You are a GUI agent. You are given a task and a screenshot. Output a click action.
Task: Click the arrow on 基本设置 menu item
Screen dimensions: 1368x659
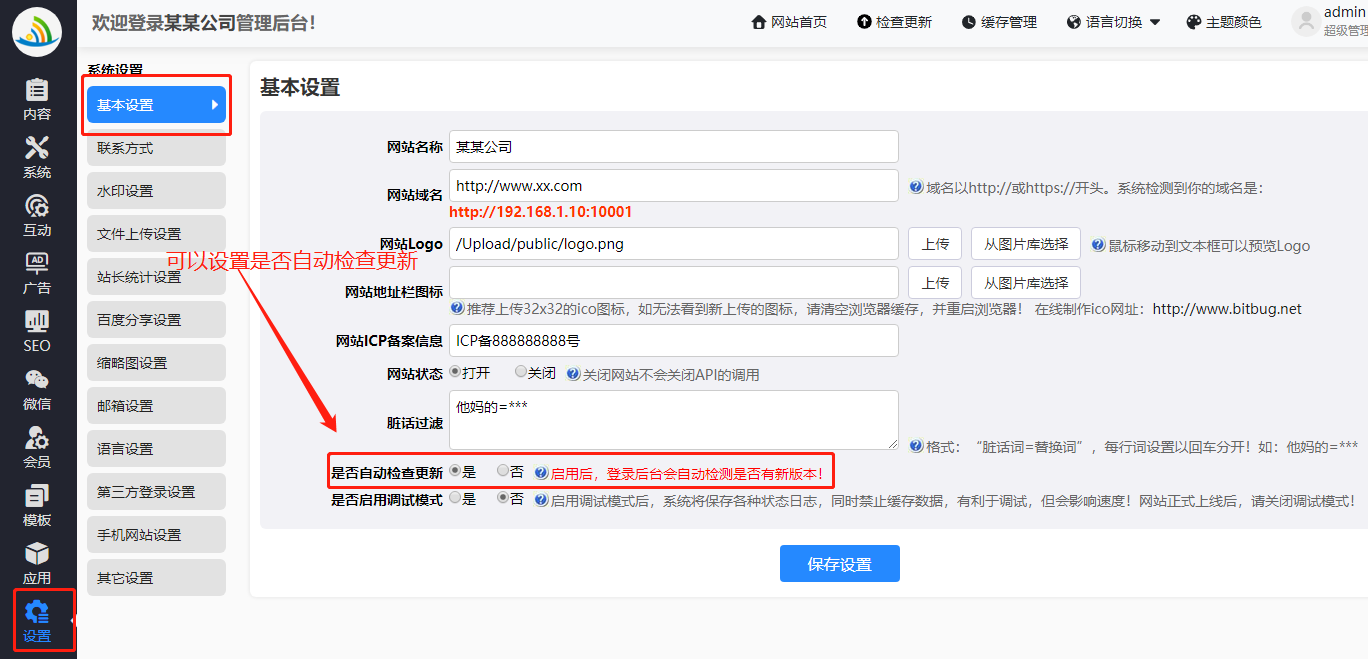214,105
